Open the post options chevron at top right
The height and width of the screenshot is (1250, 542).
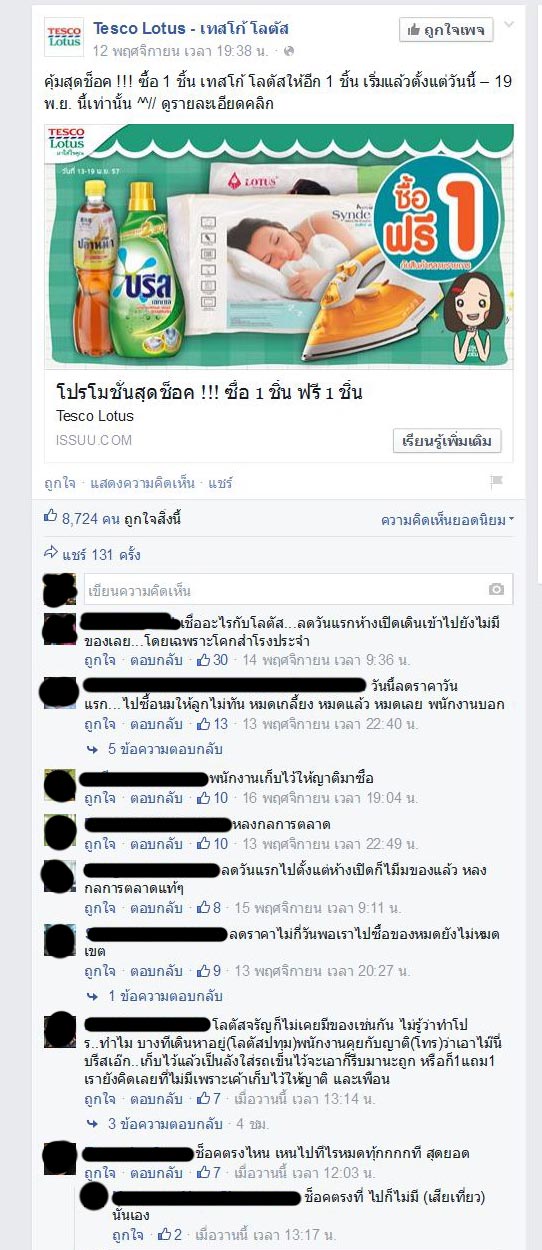511,25
